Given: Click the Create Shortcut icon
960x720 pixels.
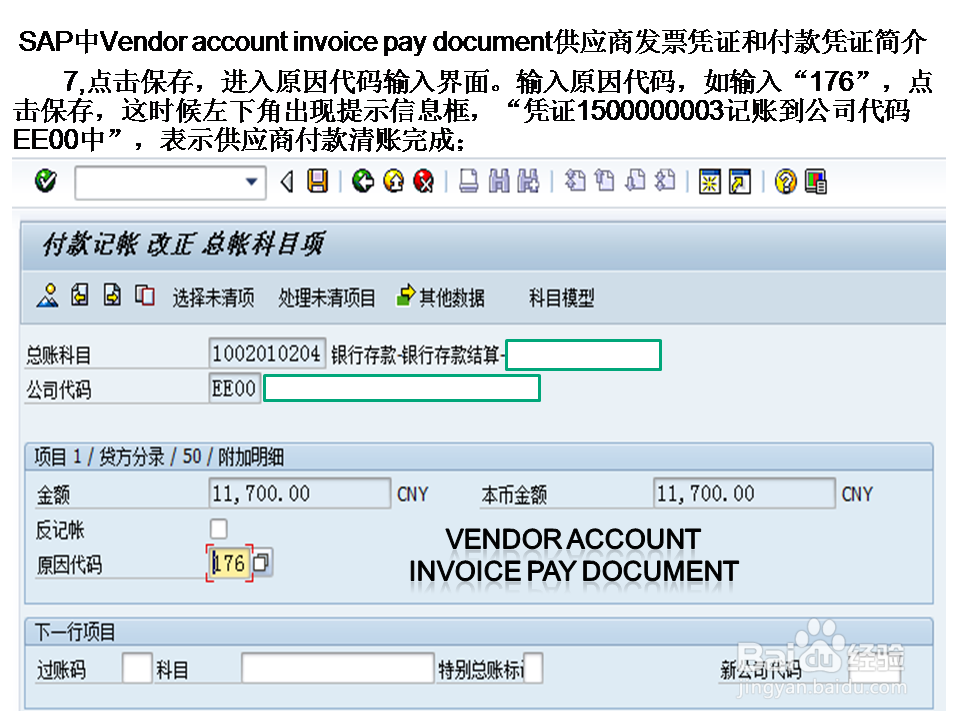Looking at the screenshot, I should 740,182.
